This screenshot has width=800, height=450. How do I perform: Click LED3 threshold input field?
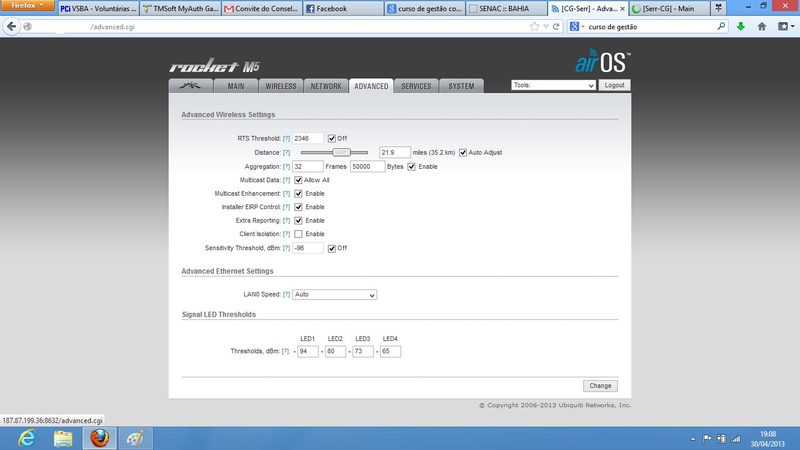(x=363, y=351)
